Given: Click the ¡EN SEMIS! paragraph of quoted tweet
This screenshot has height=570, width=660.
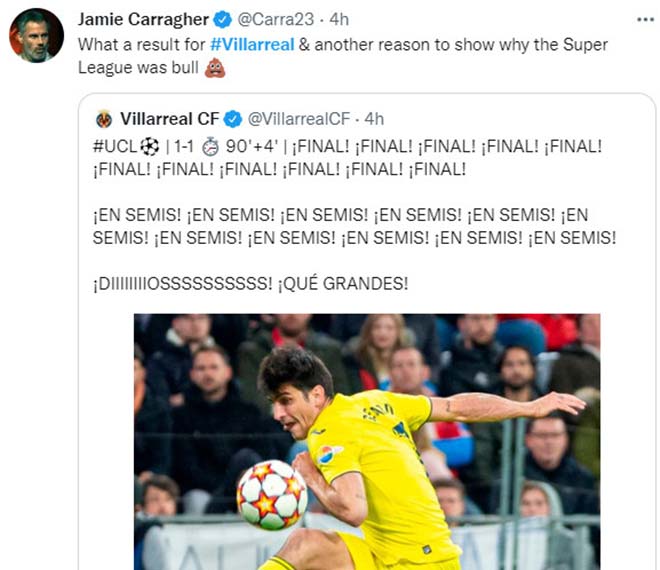Looking at the screenshot, I should click(x=354, y=226).
